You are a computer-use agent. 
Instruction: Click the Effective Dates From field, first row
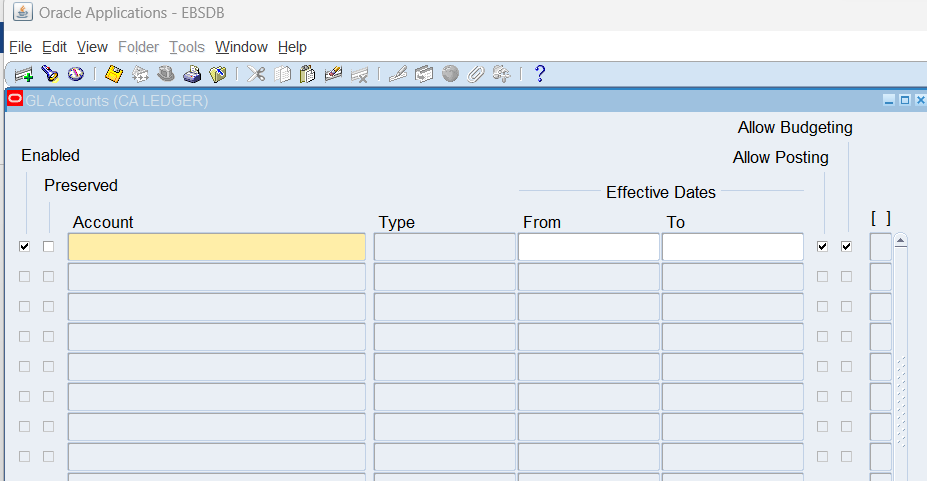coord(589,247)
